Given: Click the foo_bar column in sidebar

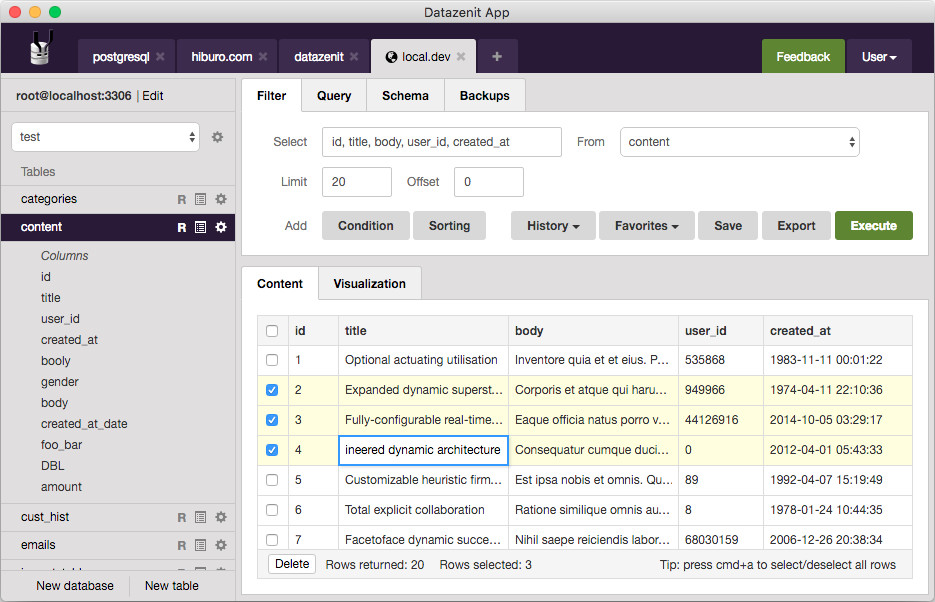Looking at the screenshot, I should pyautogui.click(x=61, y=445).
